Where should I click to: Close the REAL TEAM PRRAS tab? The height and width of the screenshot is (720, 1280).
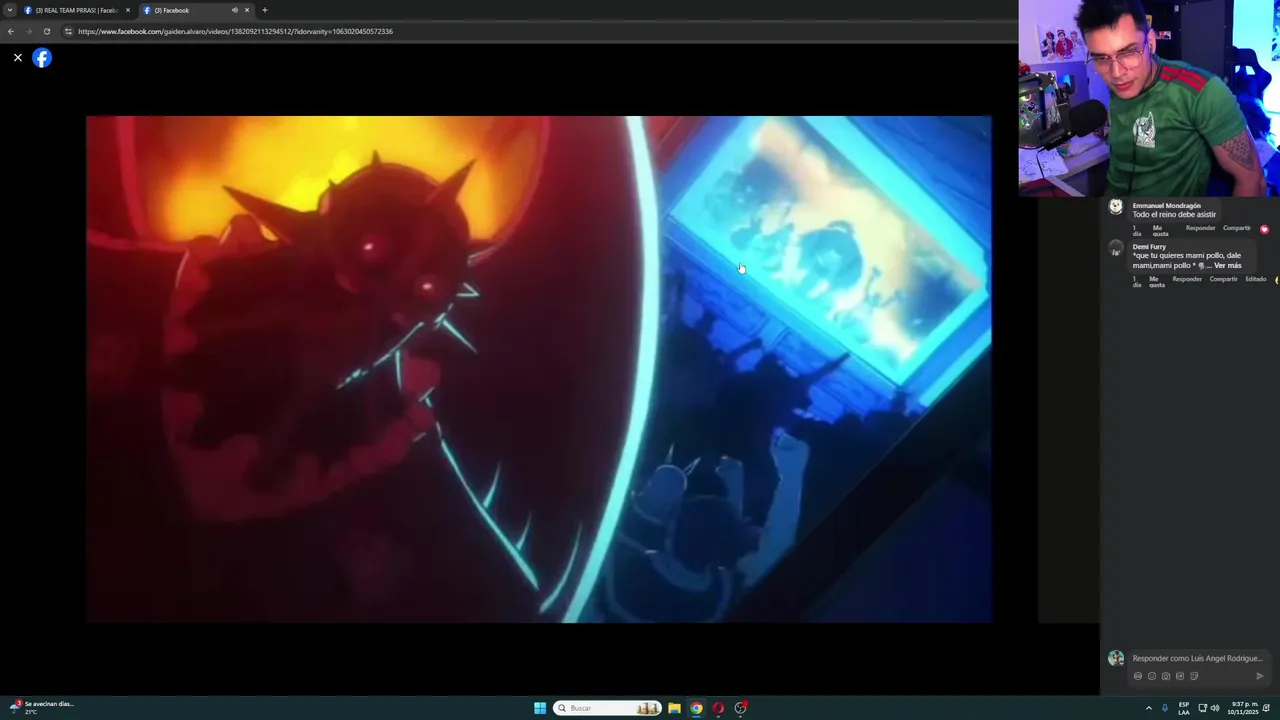128,10
